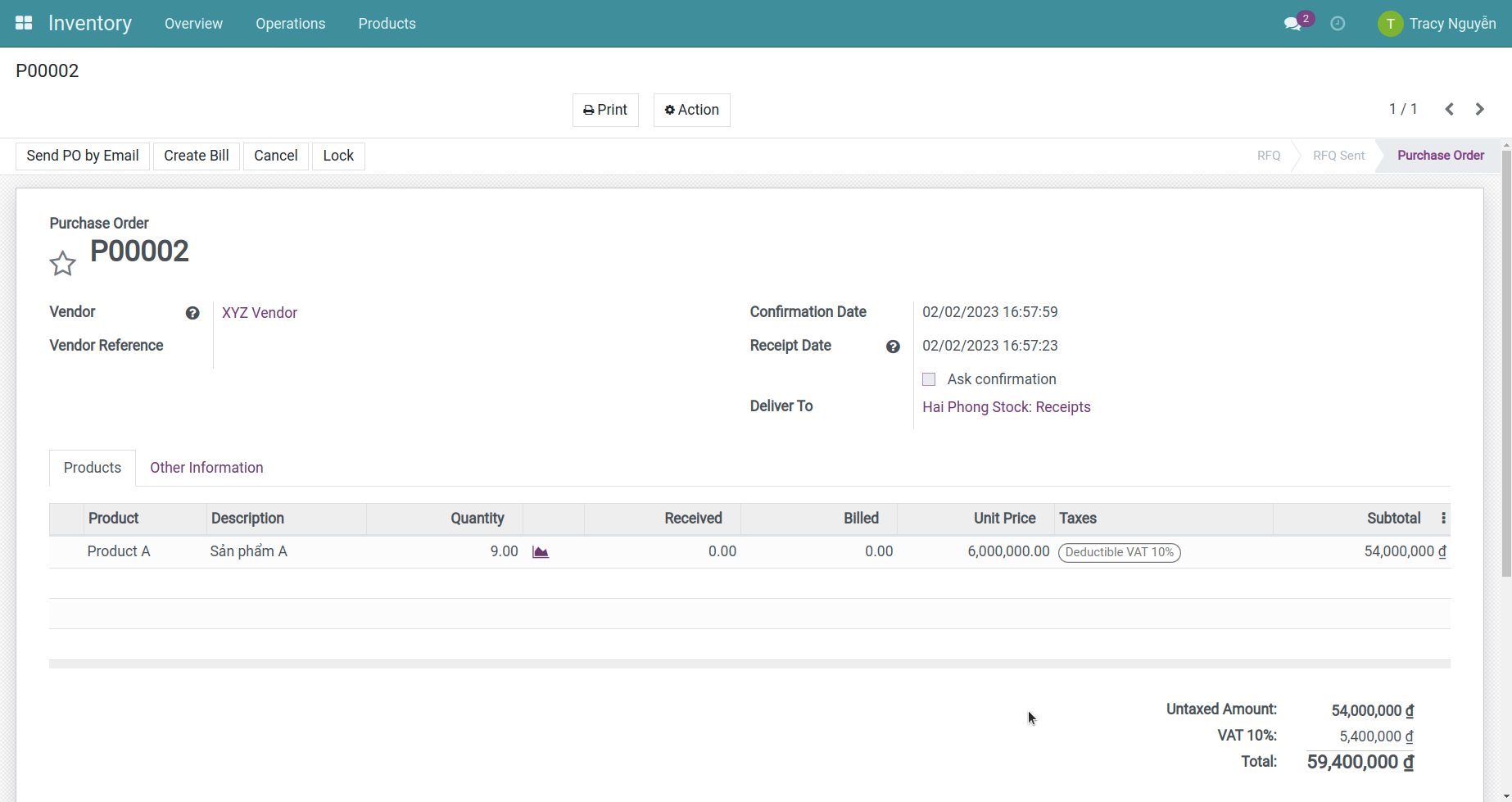The height and width of the screenshot is (802, 1512).
Task: Go to the next record with the right chevron
Action: click(x=1479, y=109)
